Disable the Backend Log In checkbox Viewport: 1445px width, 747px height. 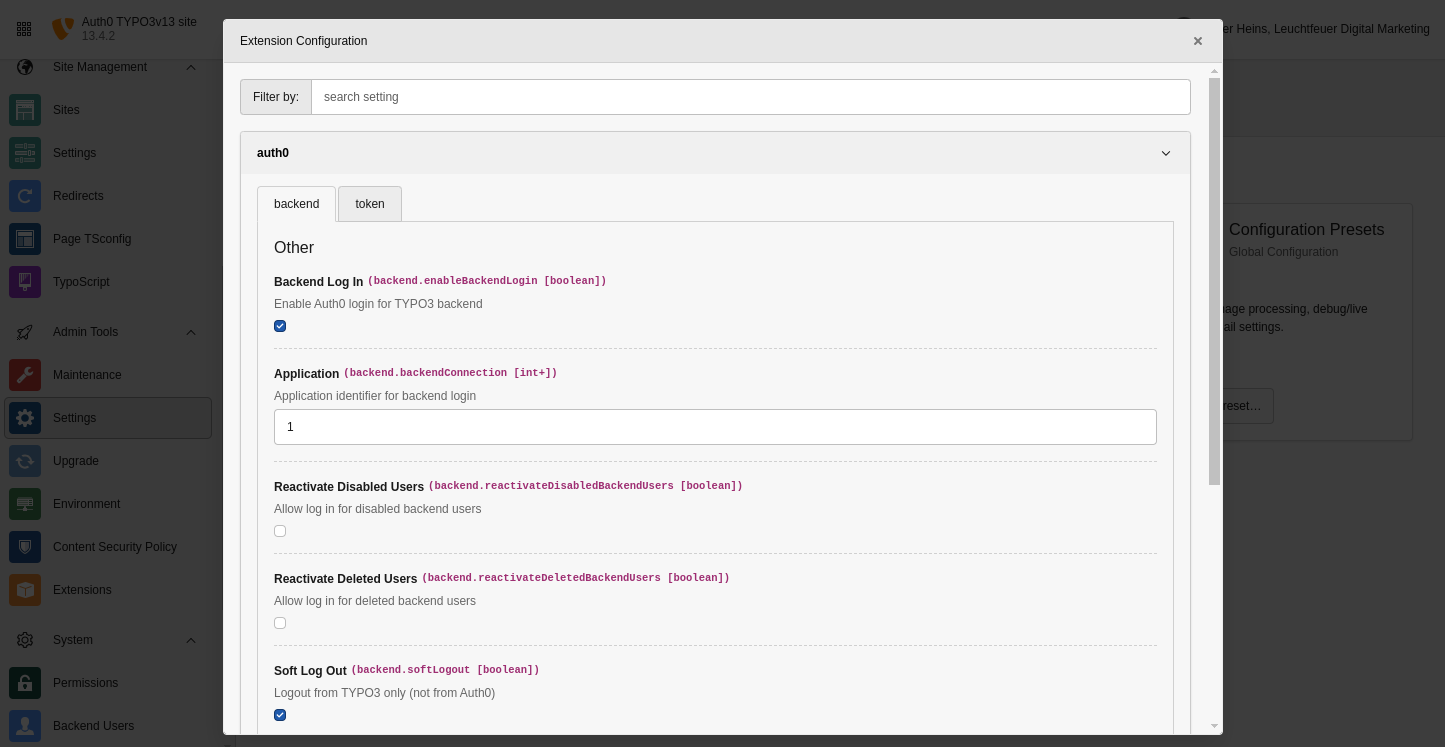280,326
